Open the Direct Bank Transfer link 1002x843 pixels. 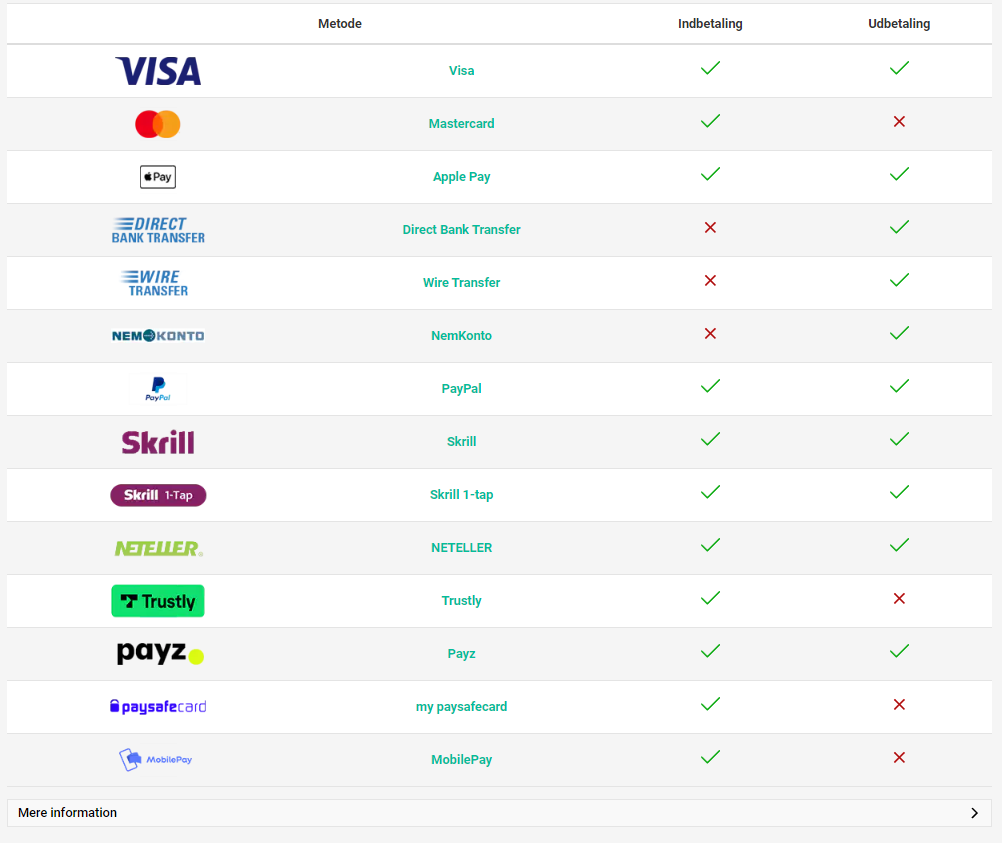(x=461, y=229)
